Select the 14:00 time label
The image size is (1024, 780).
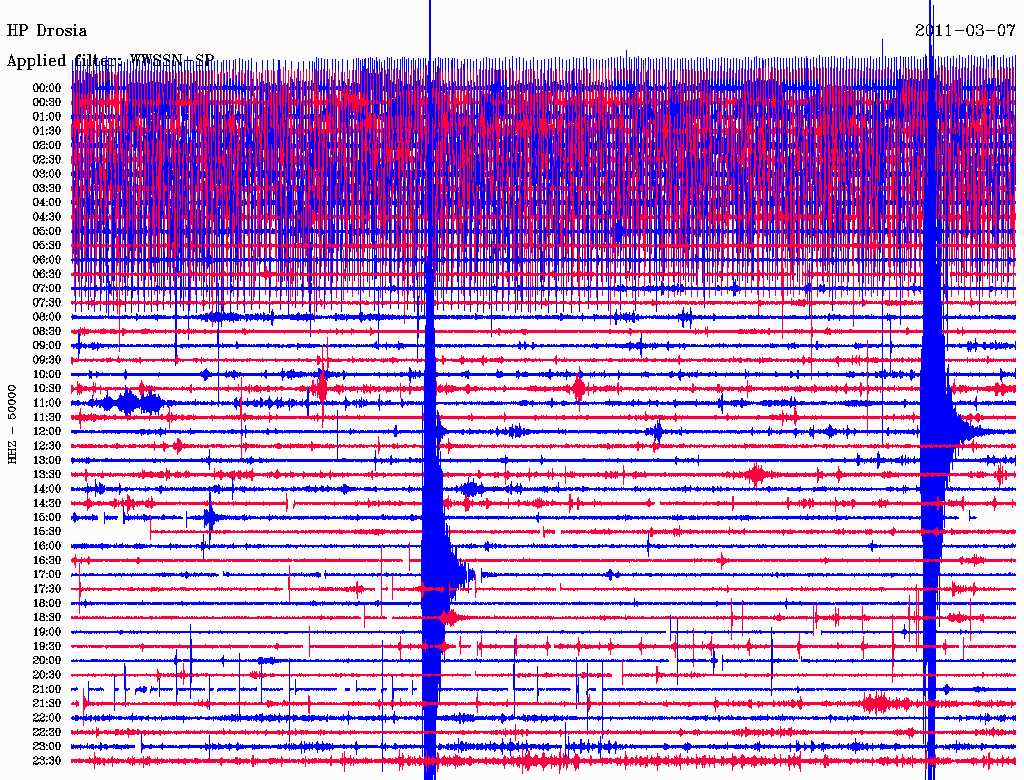coord(47,489)
